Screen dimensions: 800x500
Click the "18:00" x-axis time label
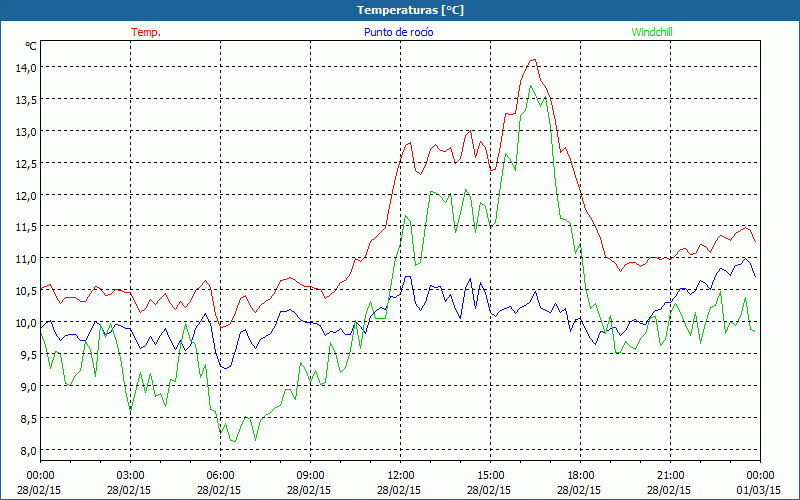pos(581,476)
